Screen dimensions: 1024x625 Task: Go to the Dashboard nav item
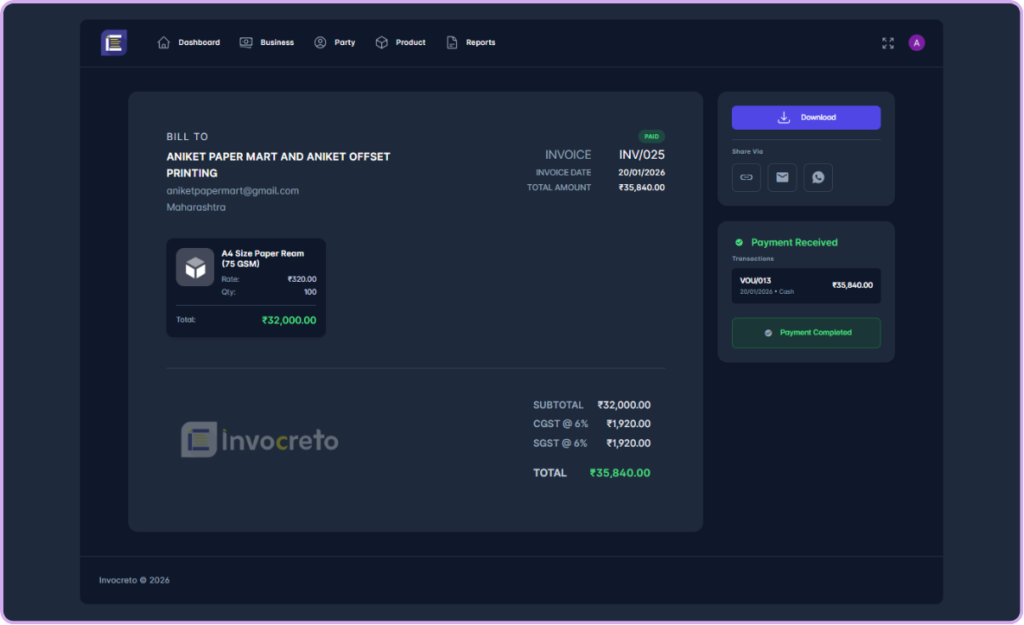click(189, 43)
